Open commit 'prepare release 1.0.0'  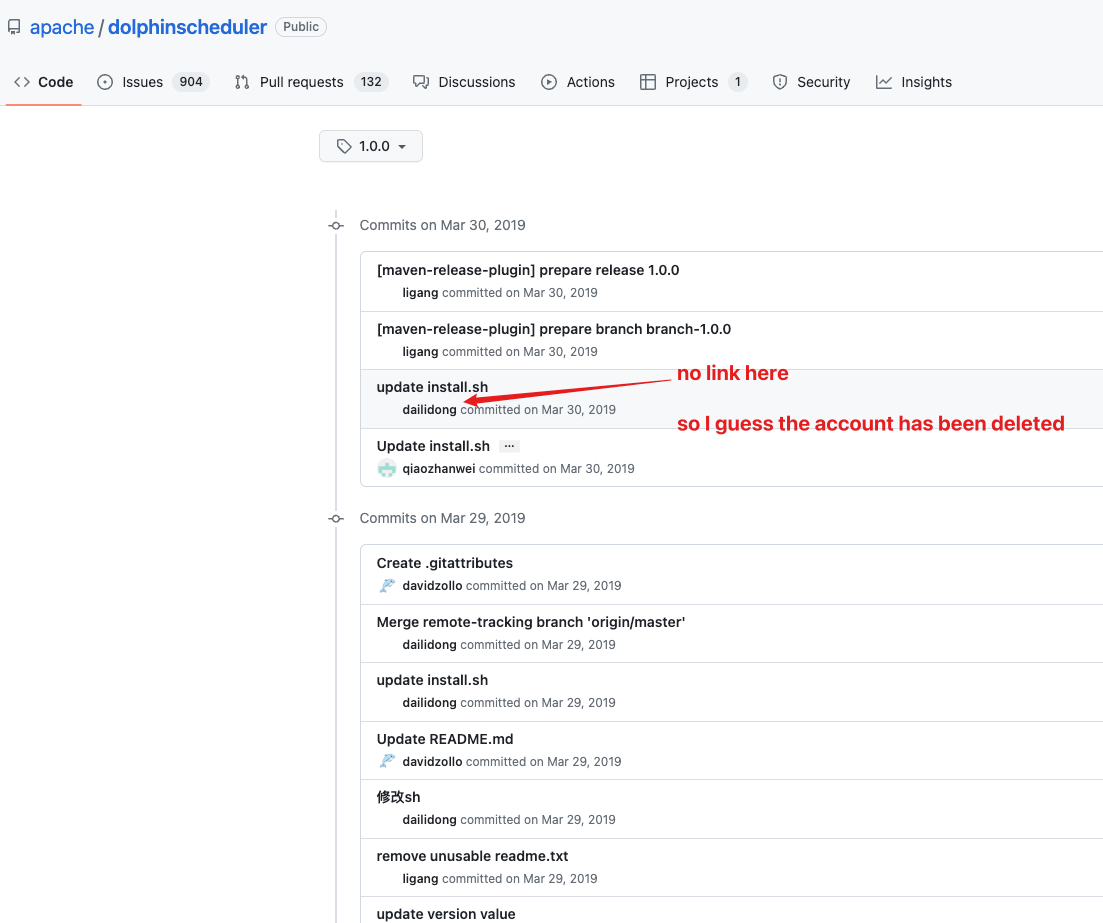point(528,270)
